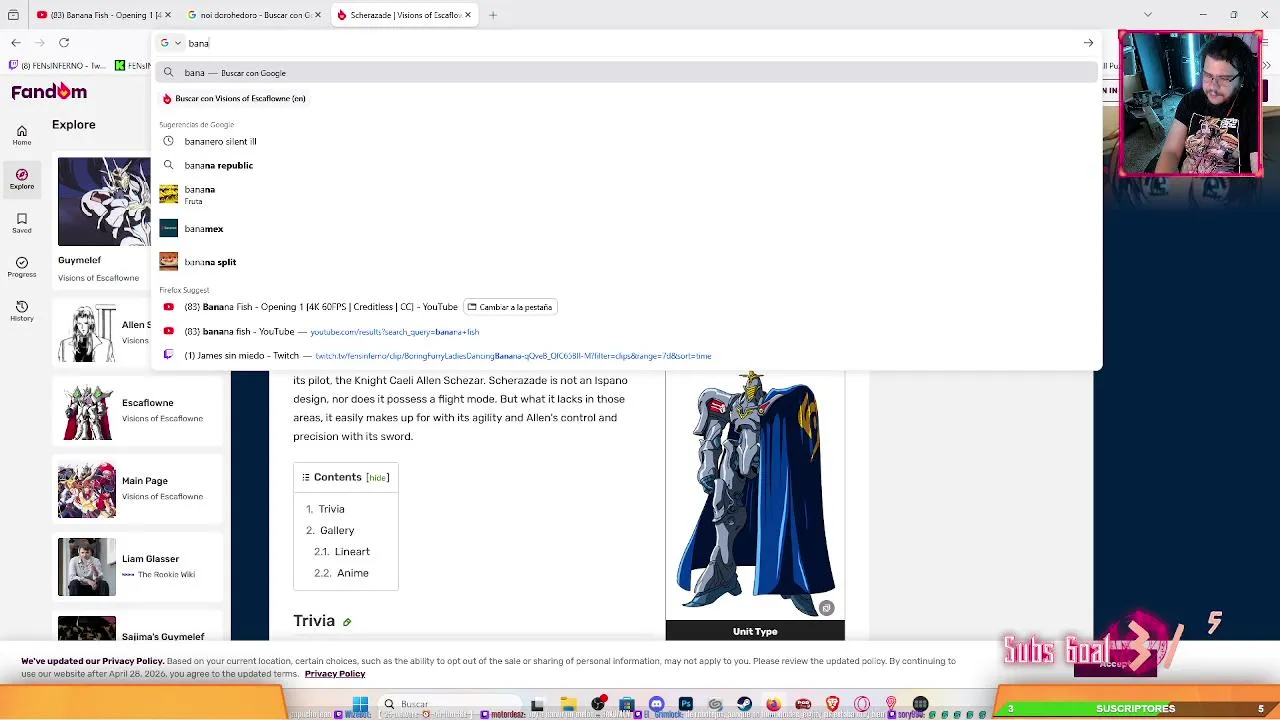Open Home in the Fandom sidebar
Viewport: 1280px width, 720px height.
click(x=22, y=135)
